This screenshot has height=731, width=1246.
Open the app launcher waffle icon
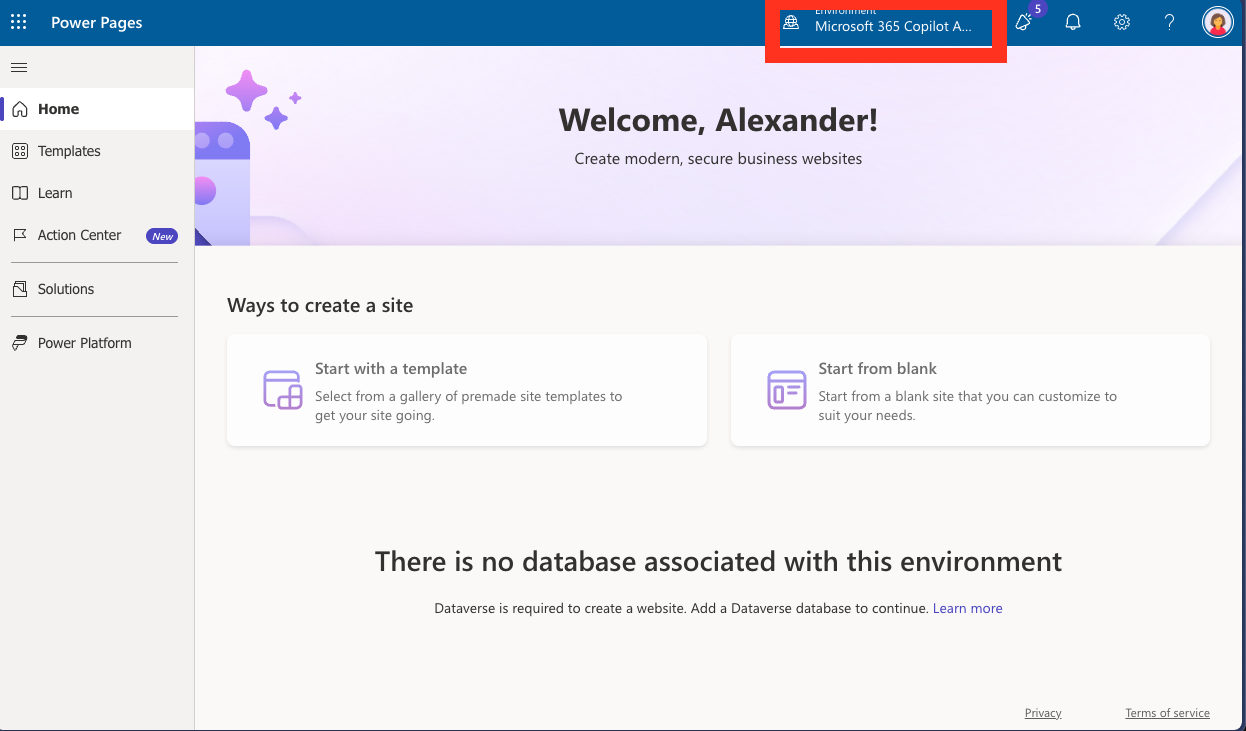click(x=19, y=22)
